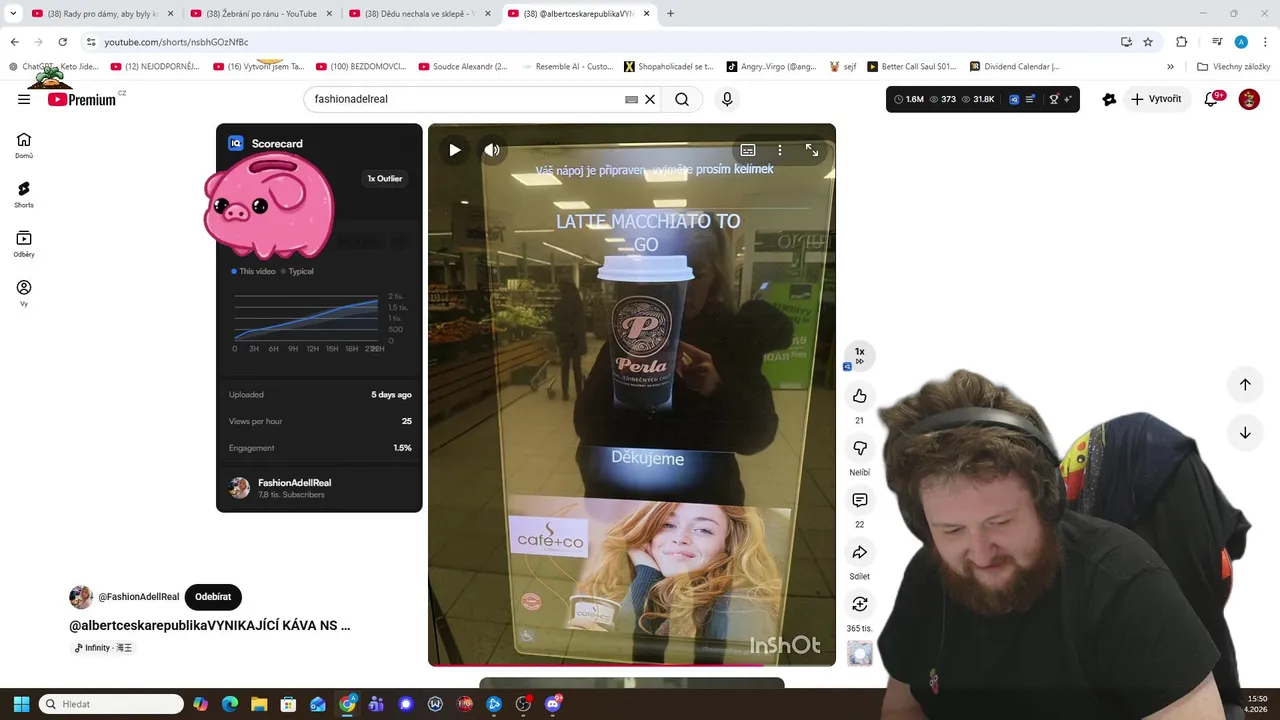The width and height of the screenshot is (1280, 720).
Task: Bookmark this page with the star
Action: [x=1148, y=42]
